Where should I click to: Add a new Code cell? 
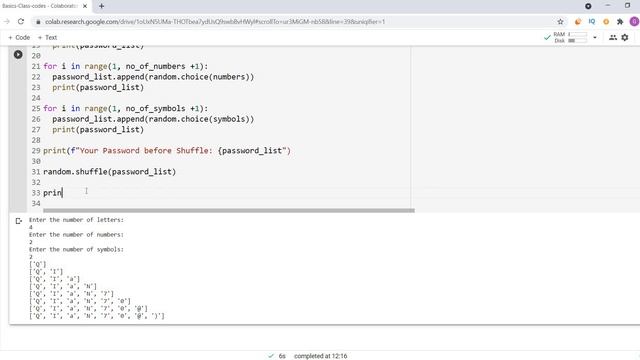pyautogui.click(x=19, y=37)
